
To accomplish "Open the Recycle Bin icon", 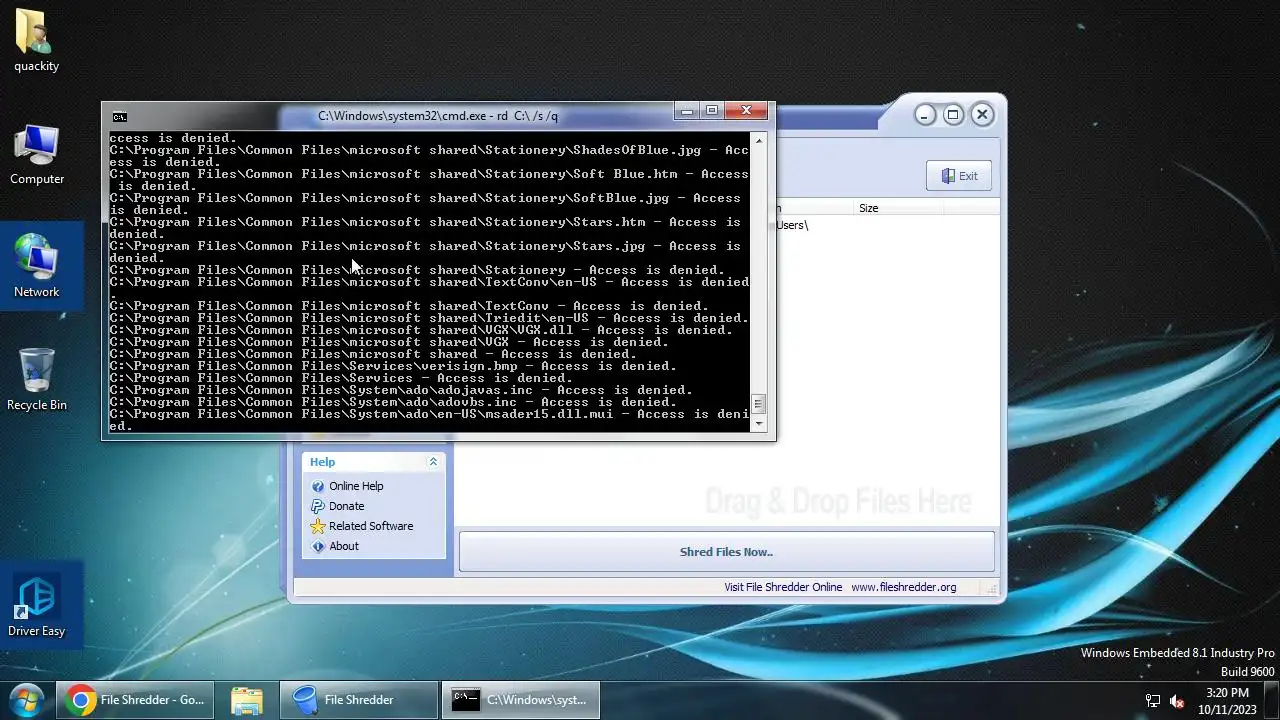I will [37, 380].
